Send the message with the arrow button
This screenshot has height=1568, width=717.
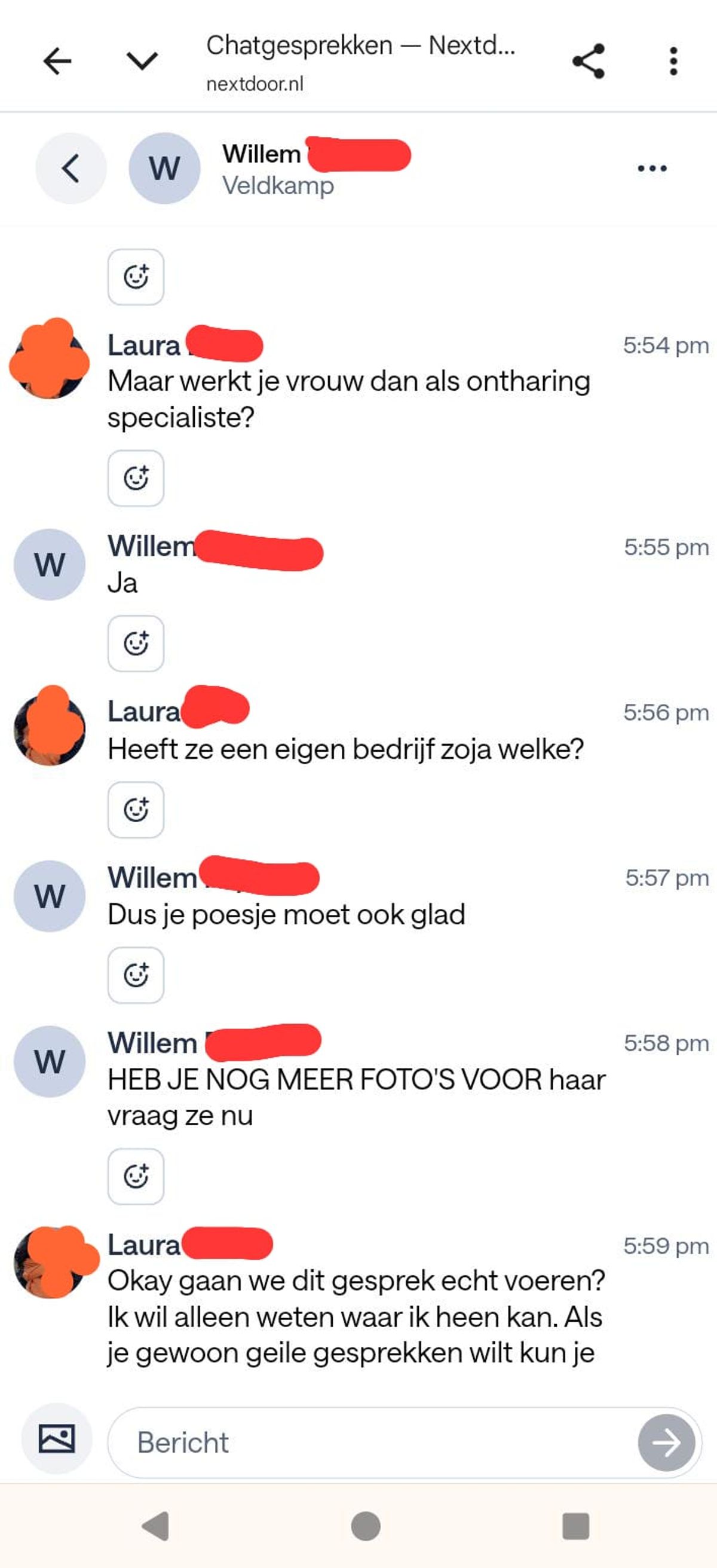click(666, 1443)
